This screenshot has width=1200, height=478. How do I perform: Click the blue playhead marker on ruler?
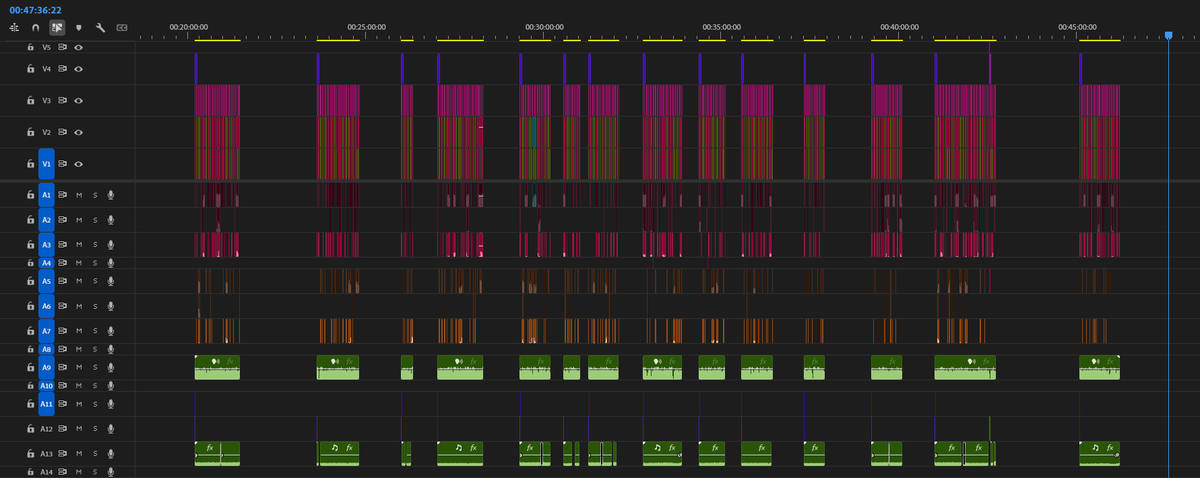1168,36
